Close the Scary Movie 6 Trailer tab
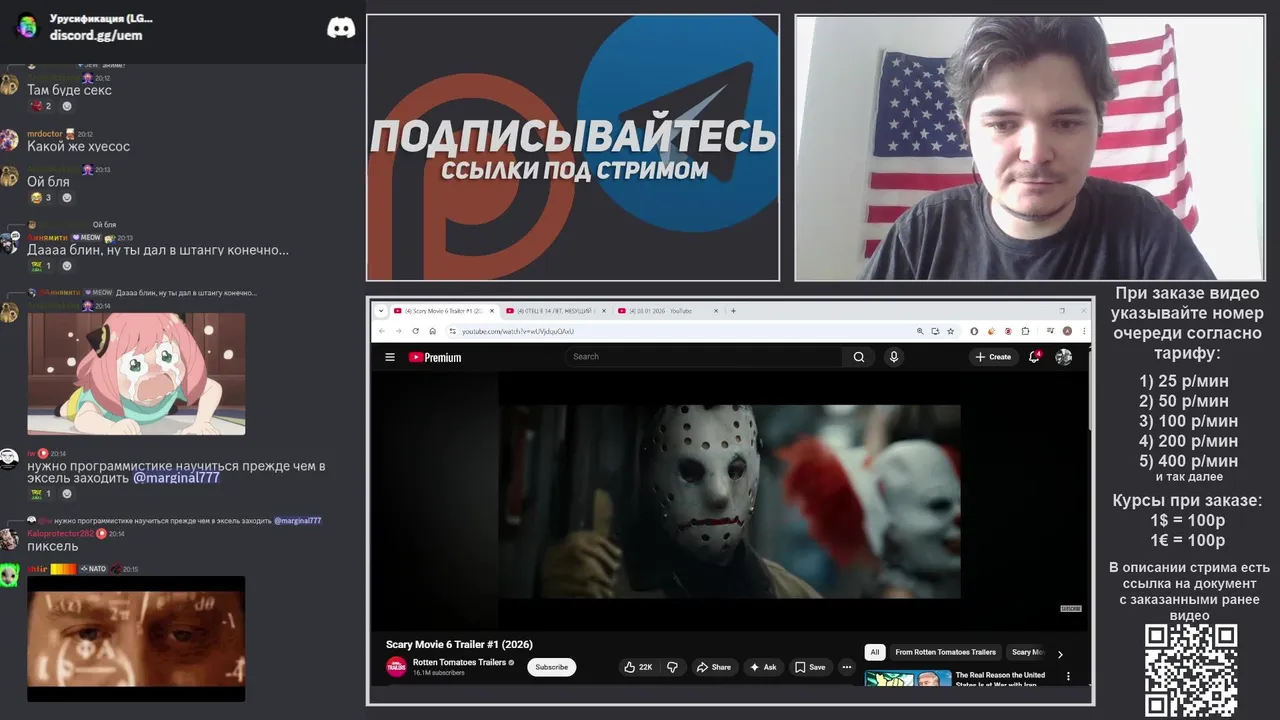The height and width of the screenshot is (720, 1280). click(492, 311)
